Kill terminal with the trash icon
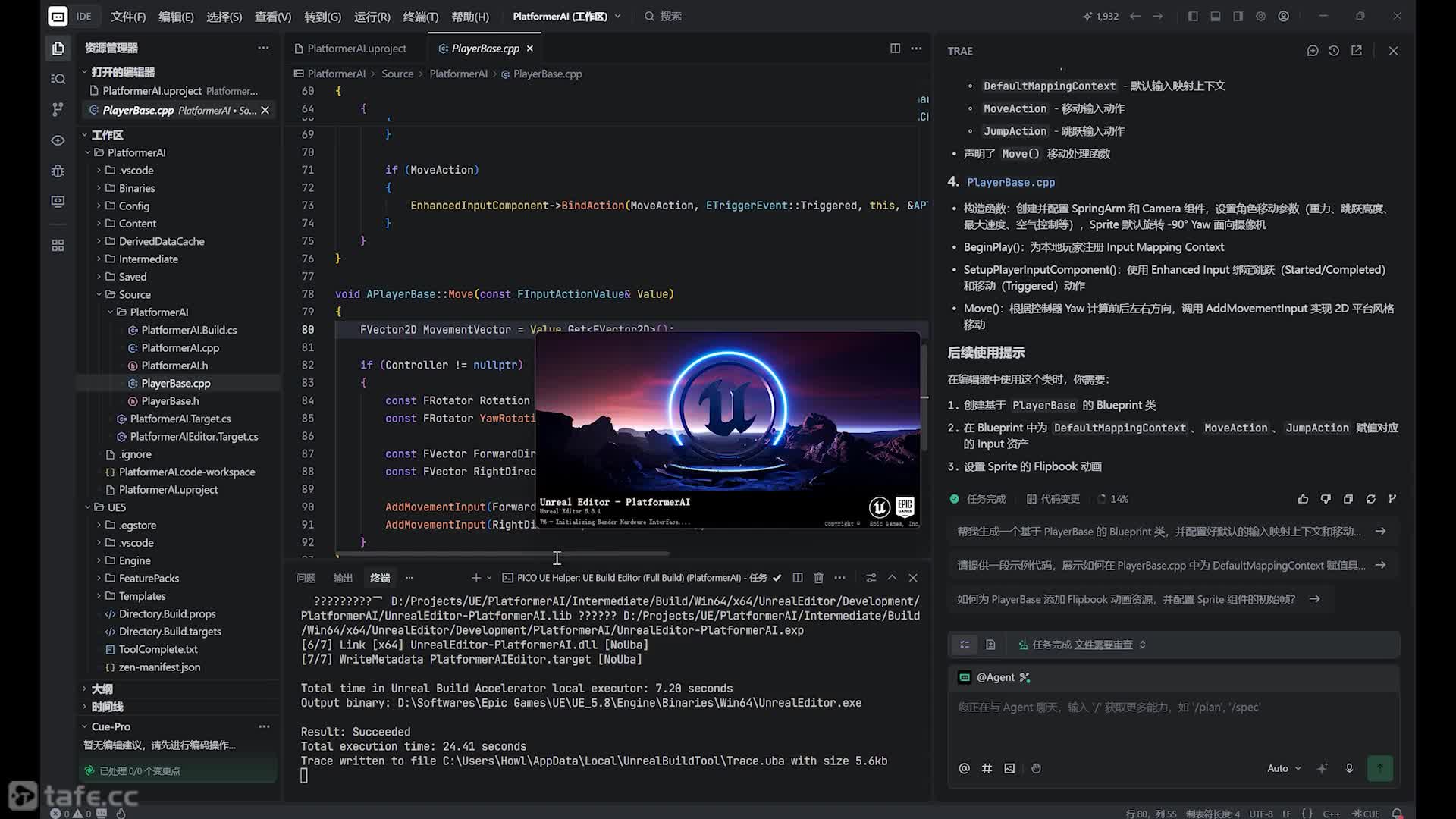 818,578
